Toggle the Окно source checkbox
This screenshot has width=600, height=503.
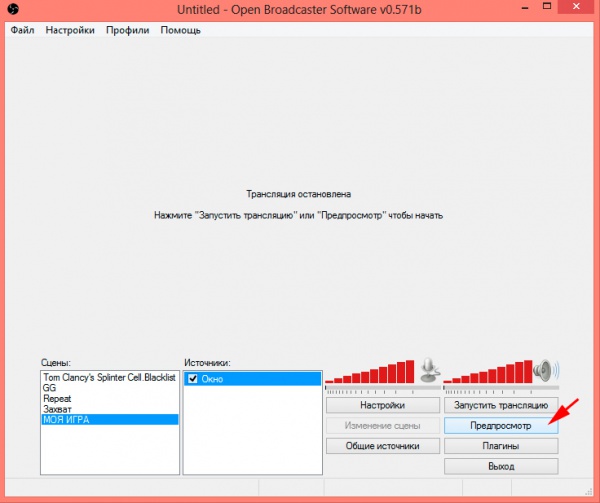point(193,379)
